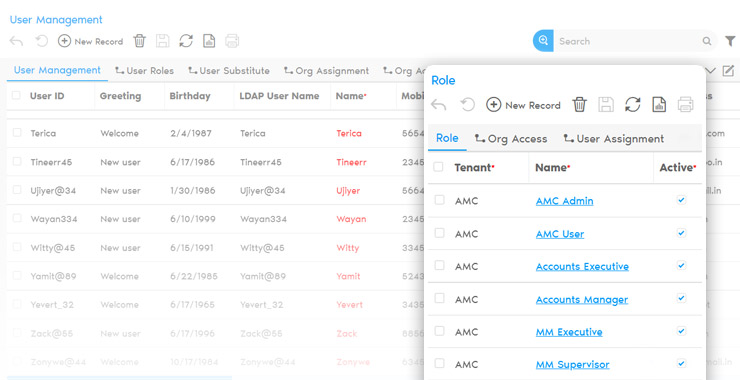The height and width of the screenshot is (380, 740).
Task: Open the Org Access tab in Role panel
Action: coord(511,139)
